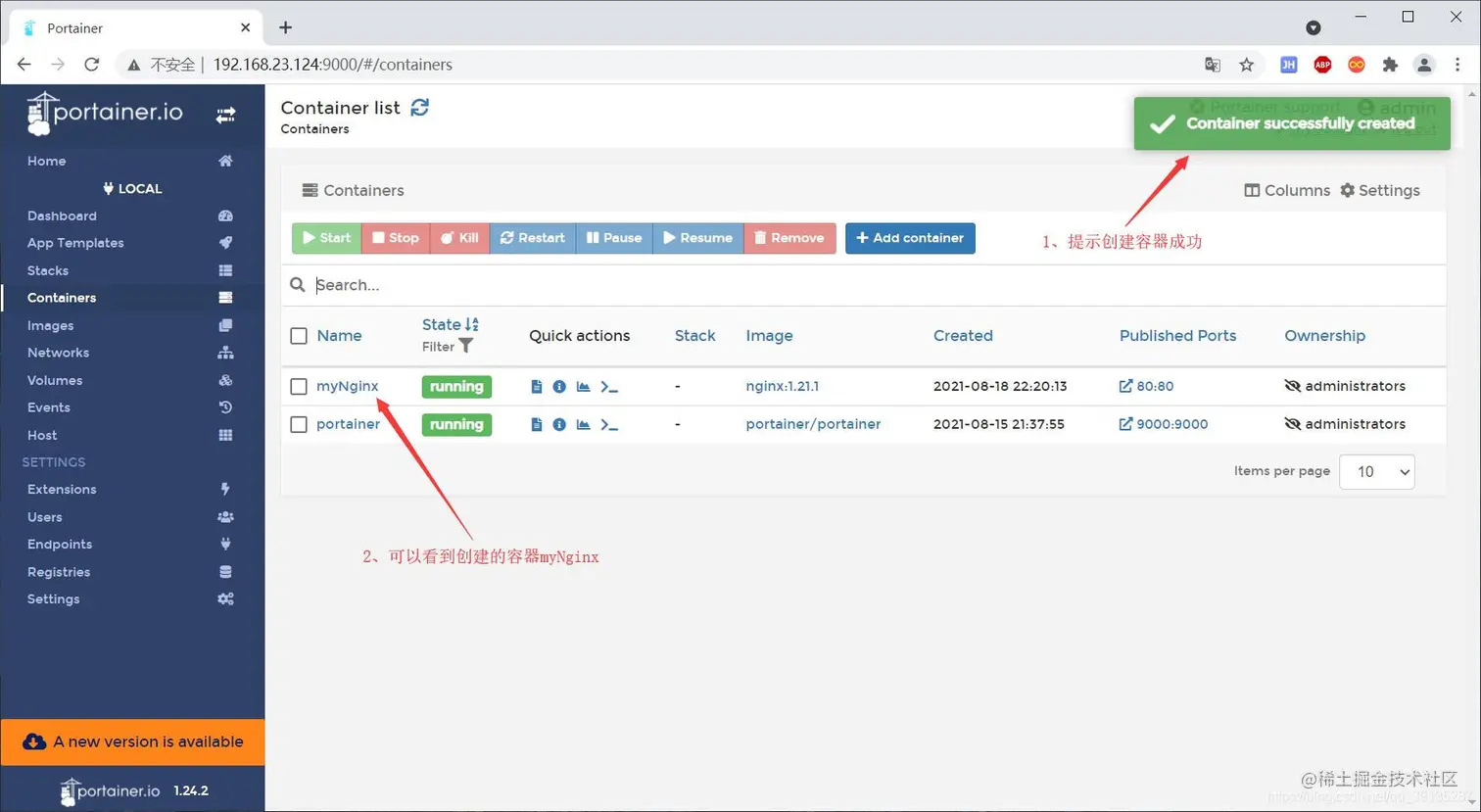Open the Chrome profile avatar icon
The width and height of the screenshot is (1481, 812).
point(1424,65)
